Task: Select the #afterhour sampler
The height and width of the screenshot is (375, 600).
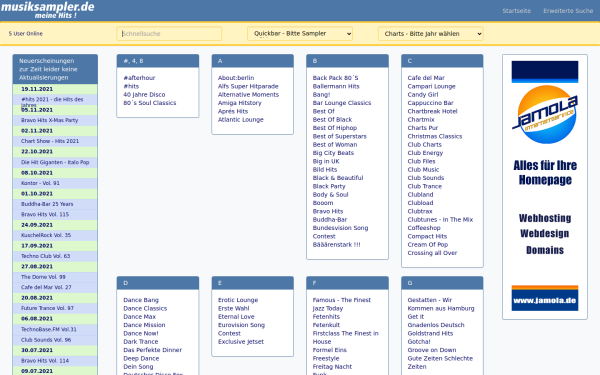Action: point(139,78)
